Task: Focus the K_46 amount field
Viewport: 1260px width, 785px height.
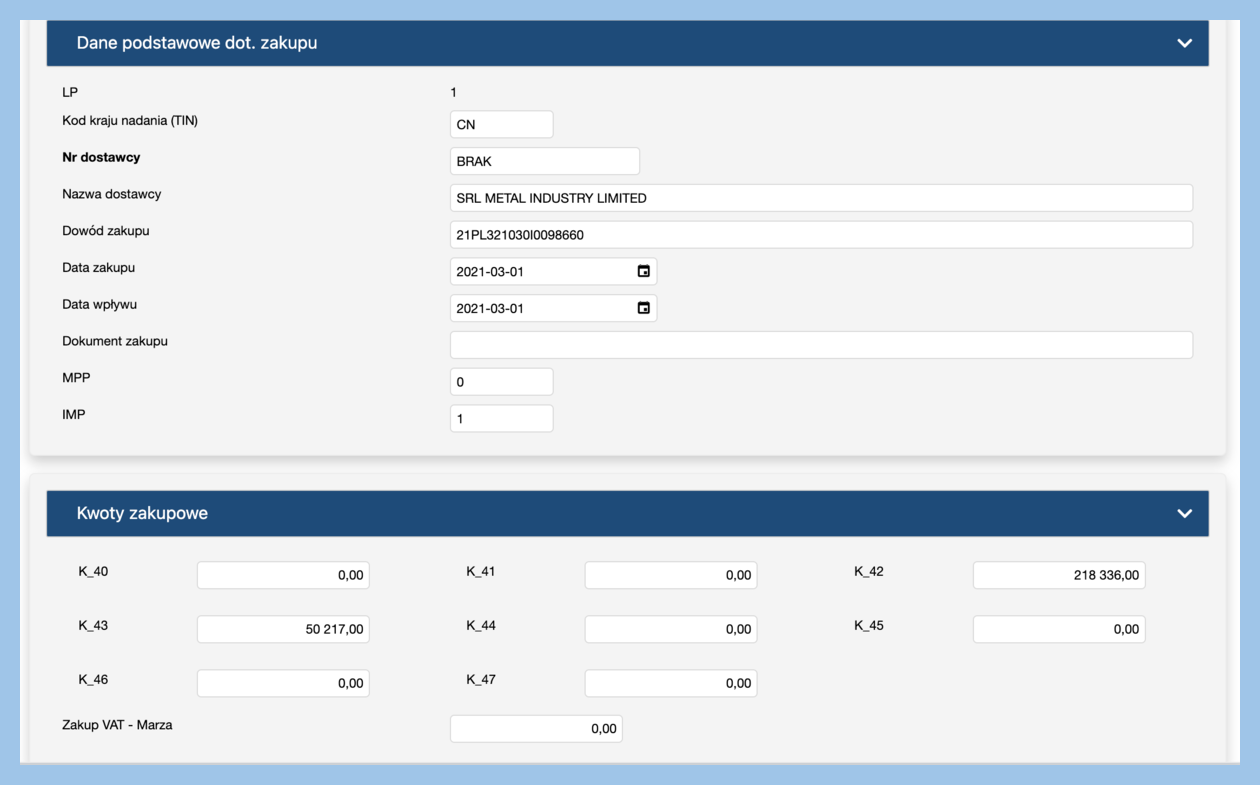Action: (x=283, y=683)
